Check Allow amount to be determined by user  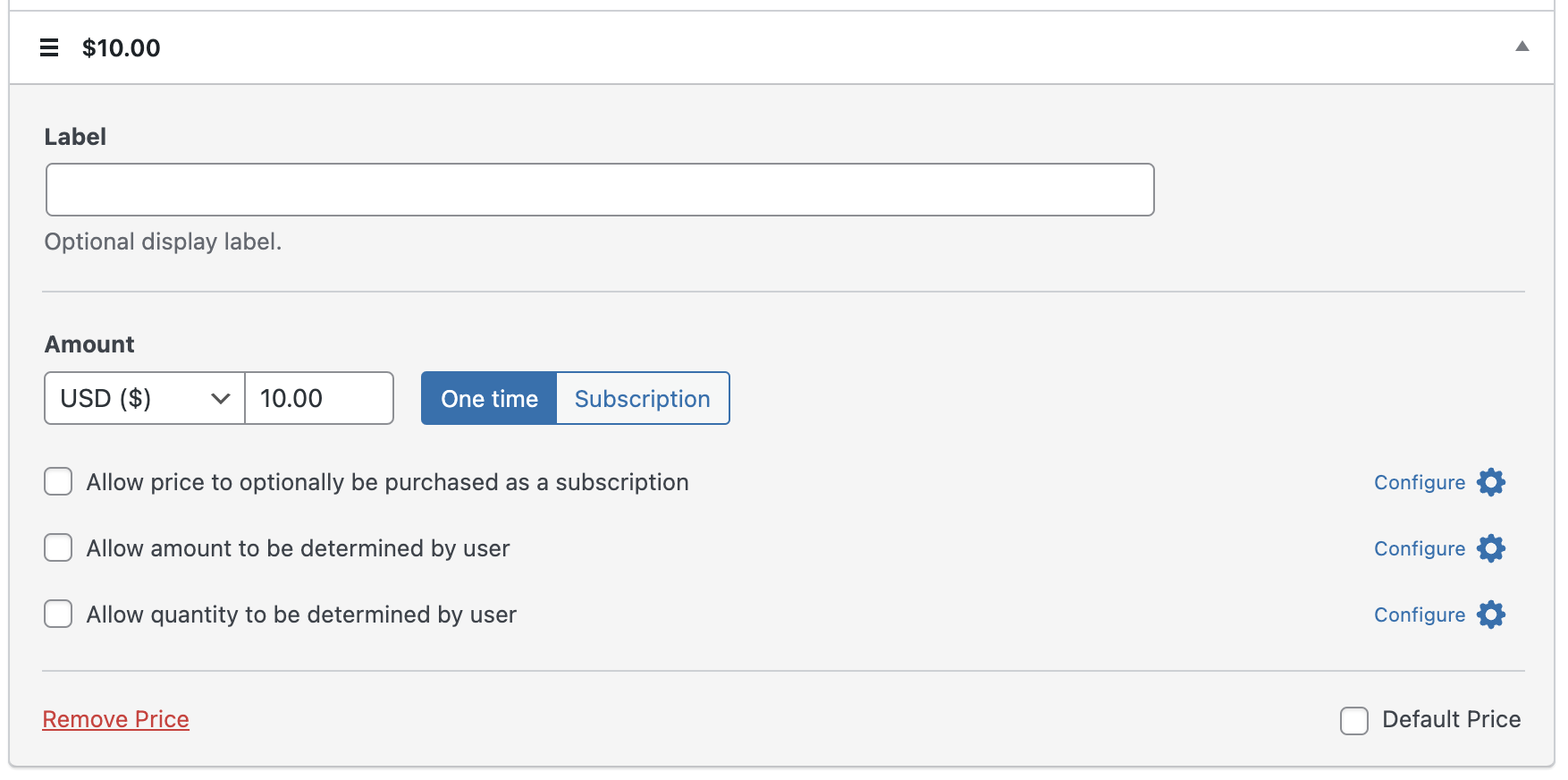(x=59, y=548)
